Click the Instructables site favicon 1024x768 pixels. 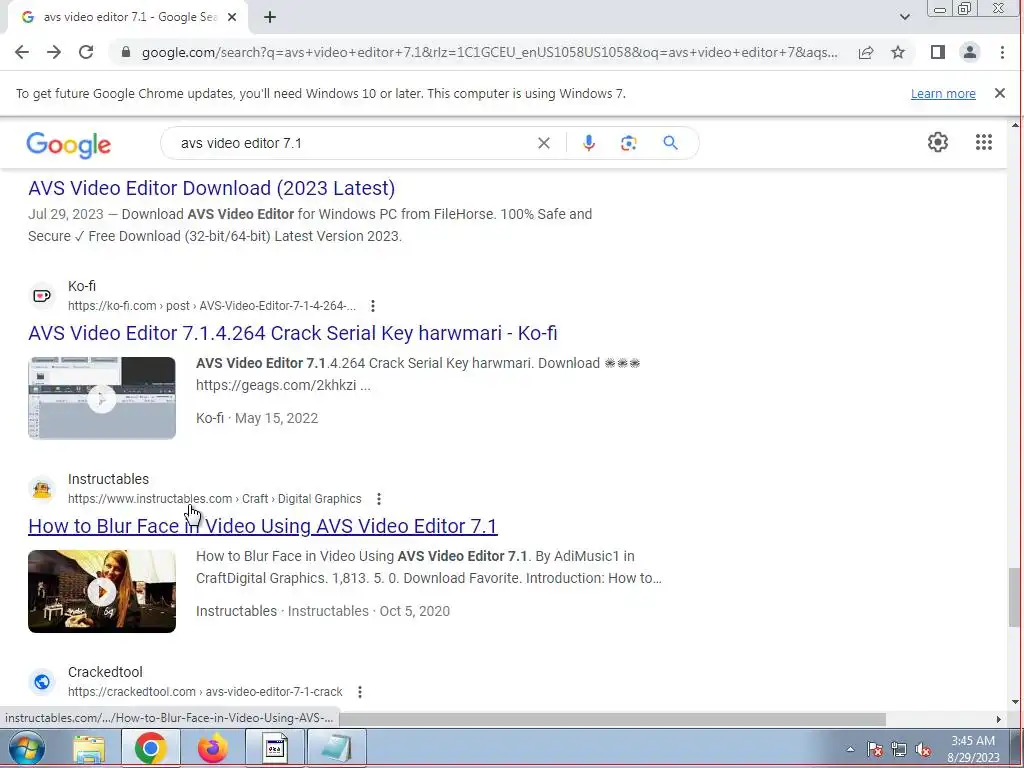pyautogui.click(x=42, y=489)
